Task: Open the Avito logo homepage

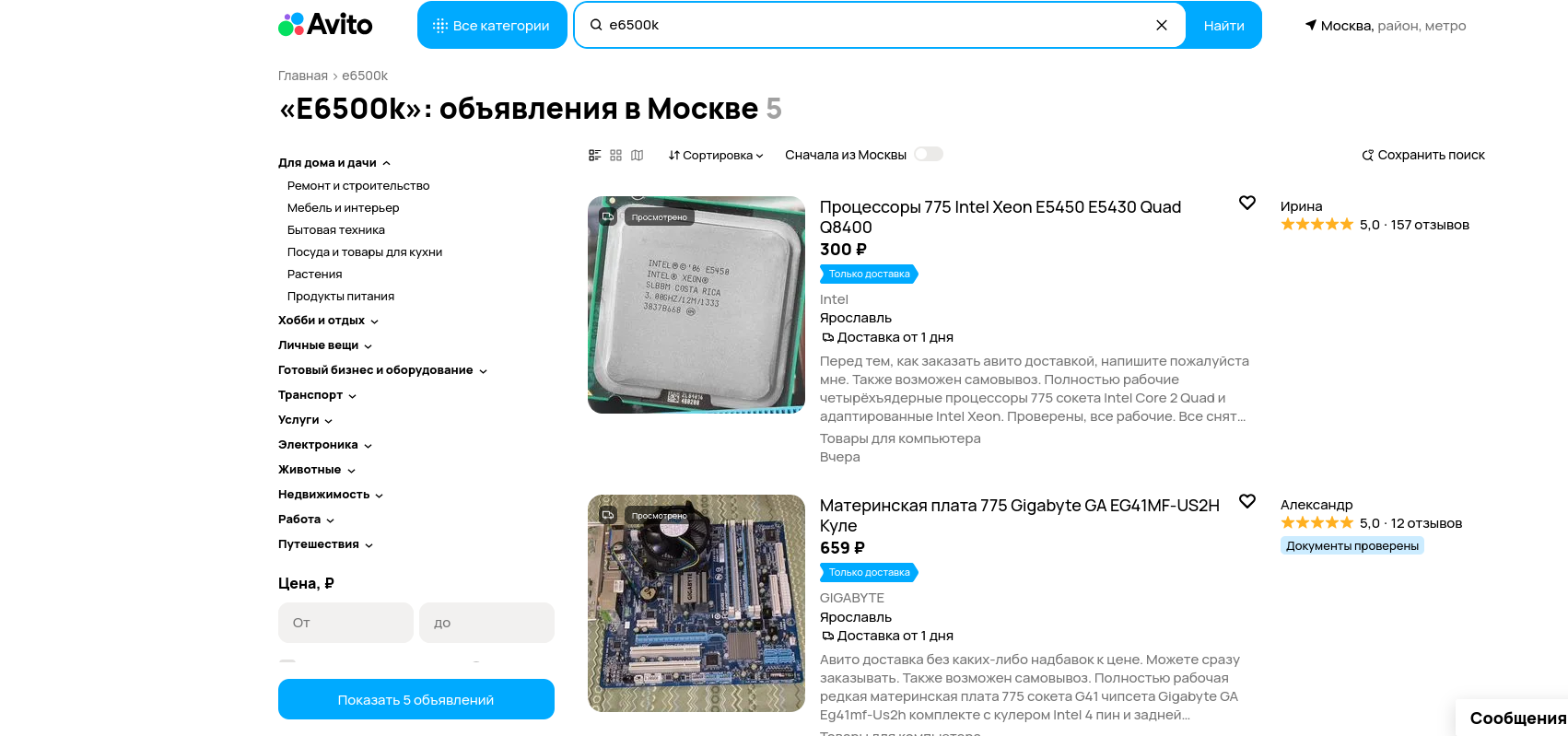Action: point(325,25)
